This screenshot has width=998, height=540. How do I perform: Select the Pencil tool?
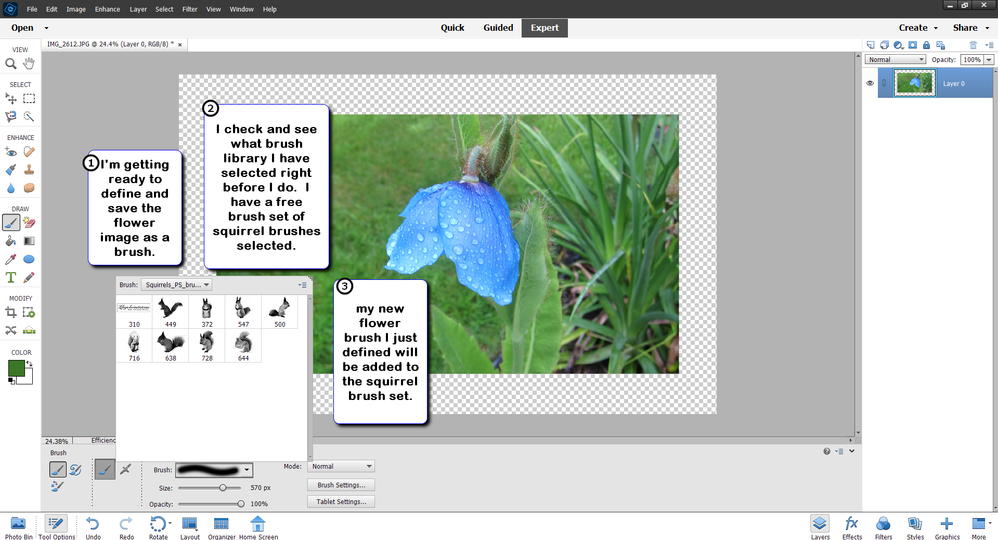pos(29,278)
